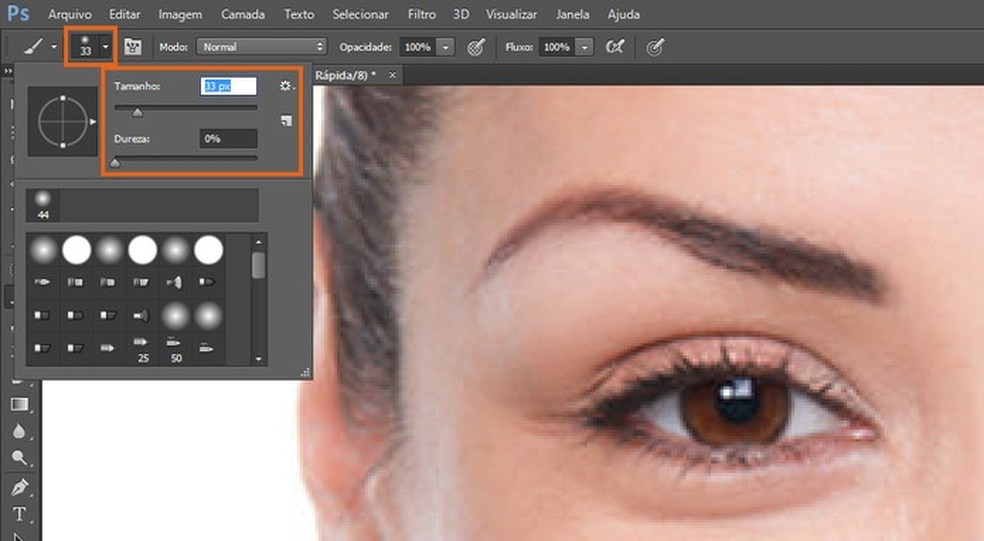The height and width of the screenshot is (541, 984).
Task: Open the Camada menu
Action: point(245,15)
